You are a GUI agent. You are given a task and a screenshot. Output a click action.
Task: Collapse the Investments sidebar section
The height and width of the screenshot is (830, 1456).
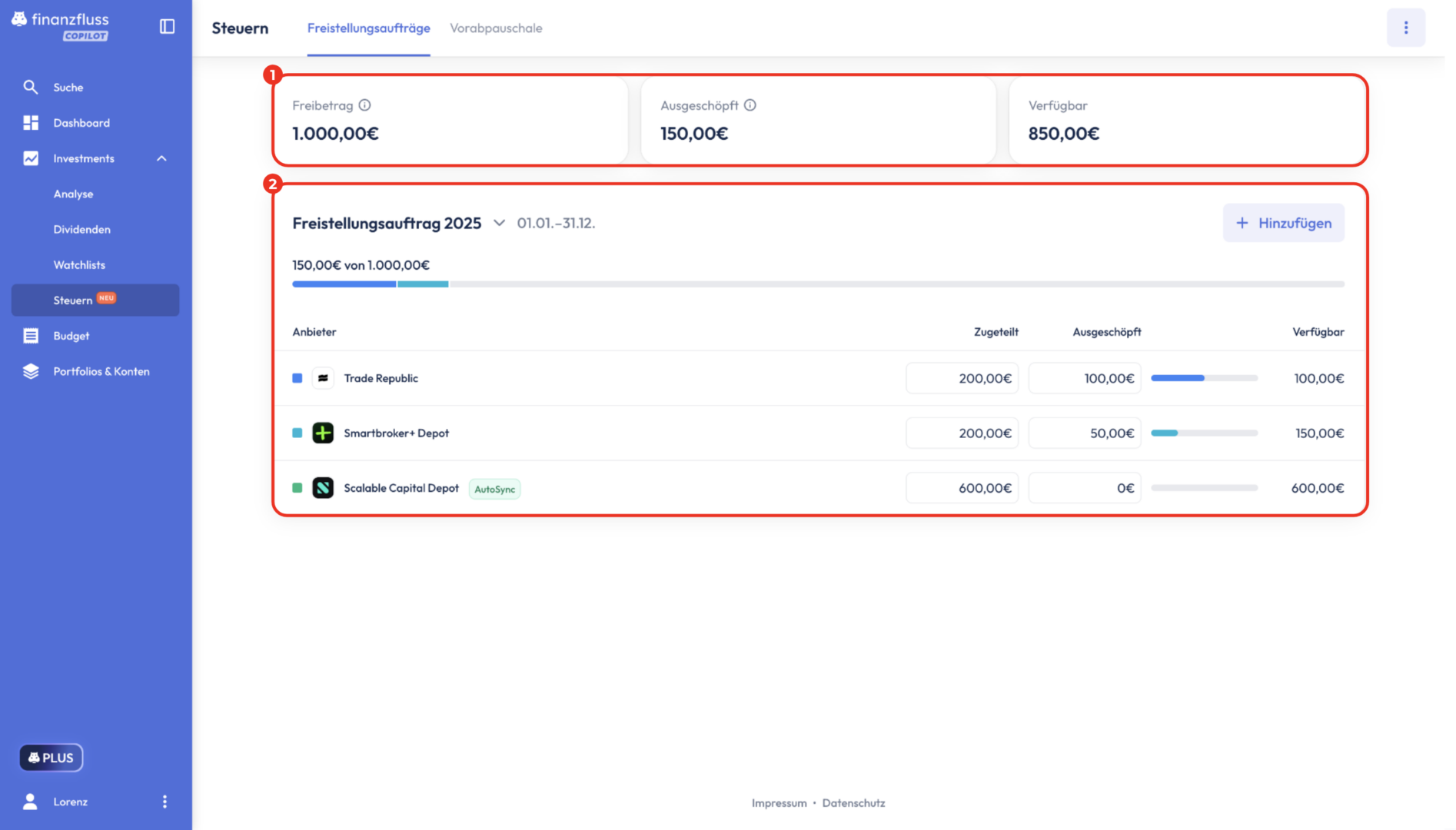point(161,159)
